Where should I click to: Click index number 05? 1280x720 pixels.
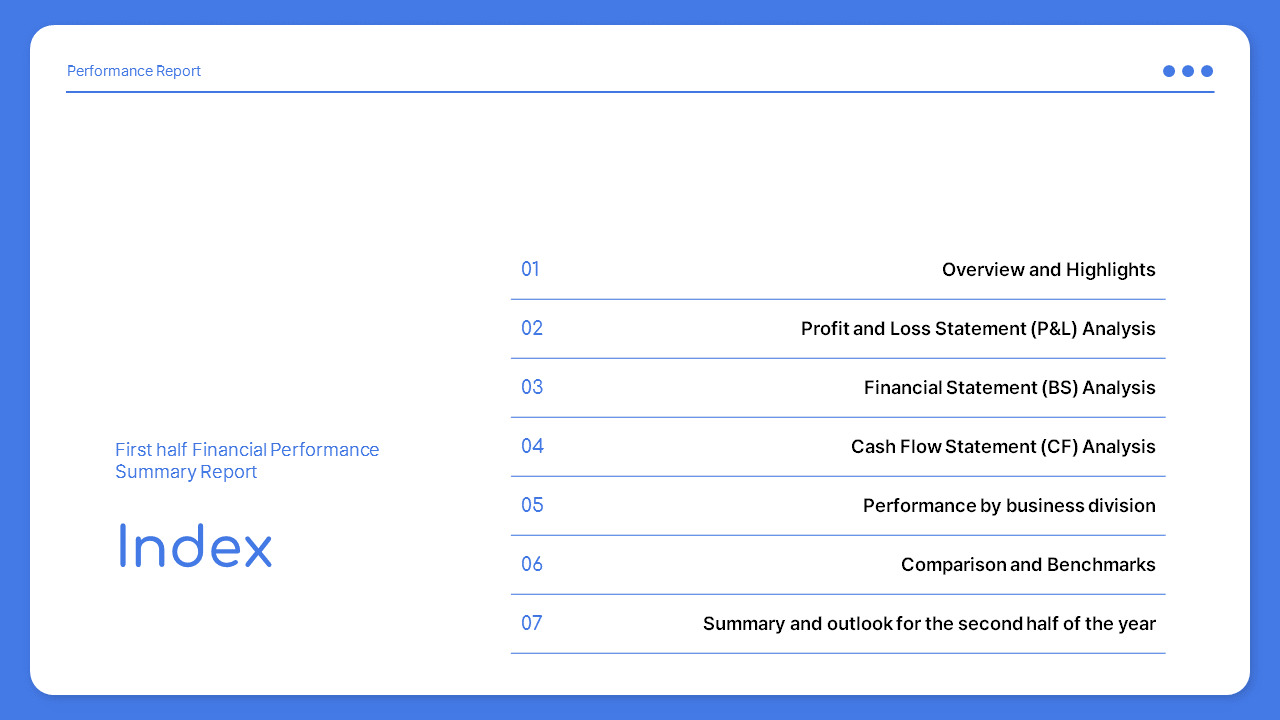tap(532, 505)
